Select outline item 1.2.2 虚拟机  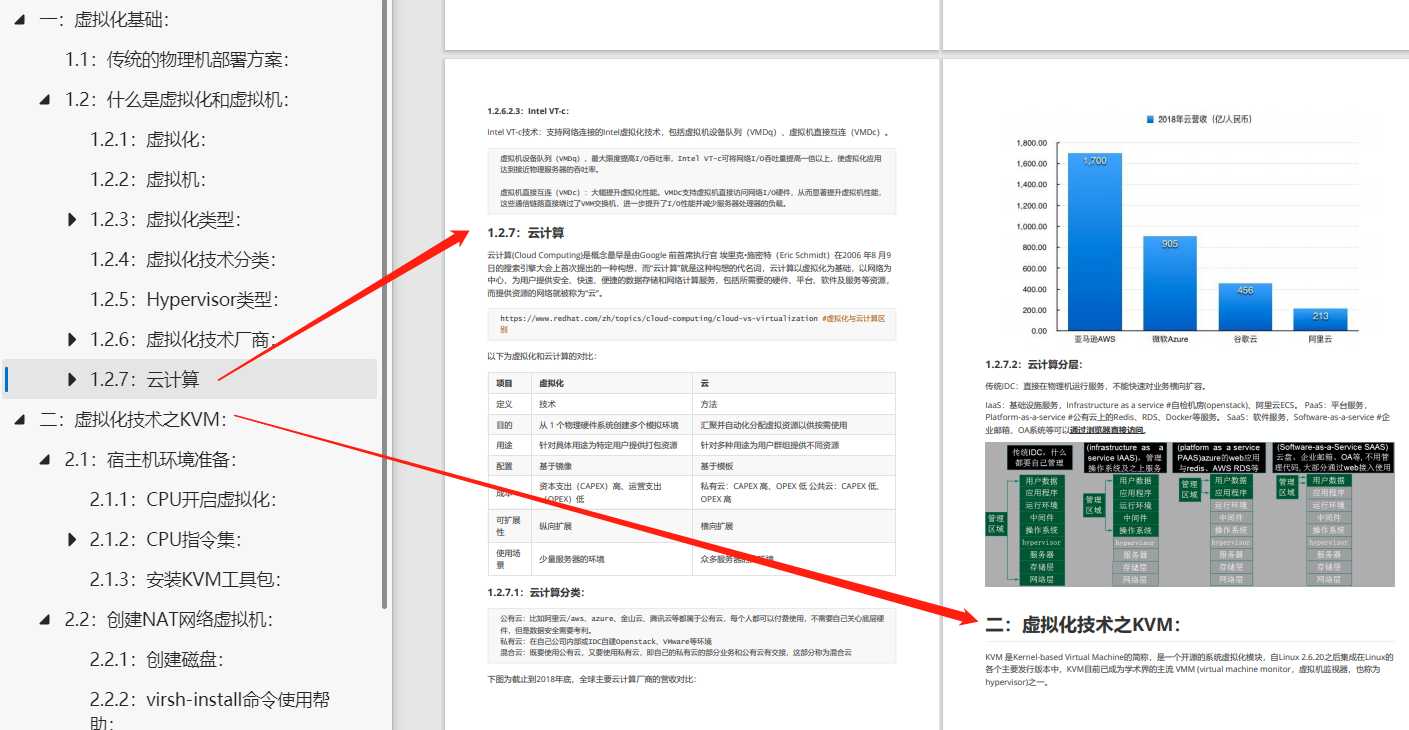coord(148,180)
